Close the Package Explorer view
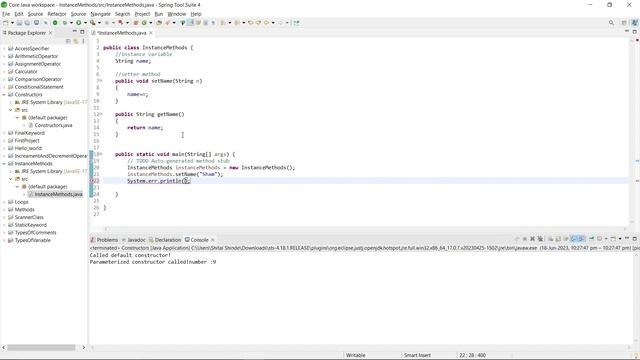The height and width of the screenshot is (360, 640). 50,33
